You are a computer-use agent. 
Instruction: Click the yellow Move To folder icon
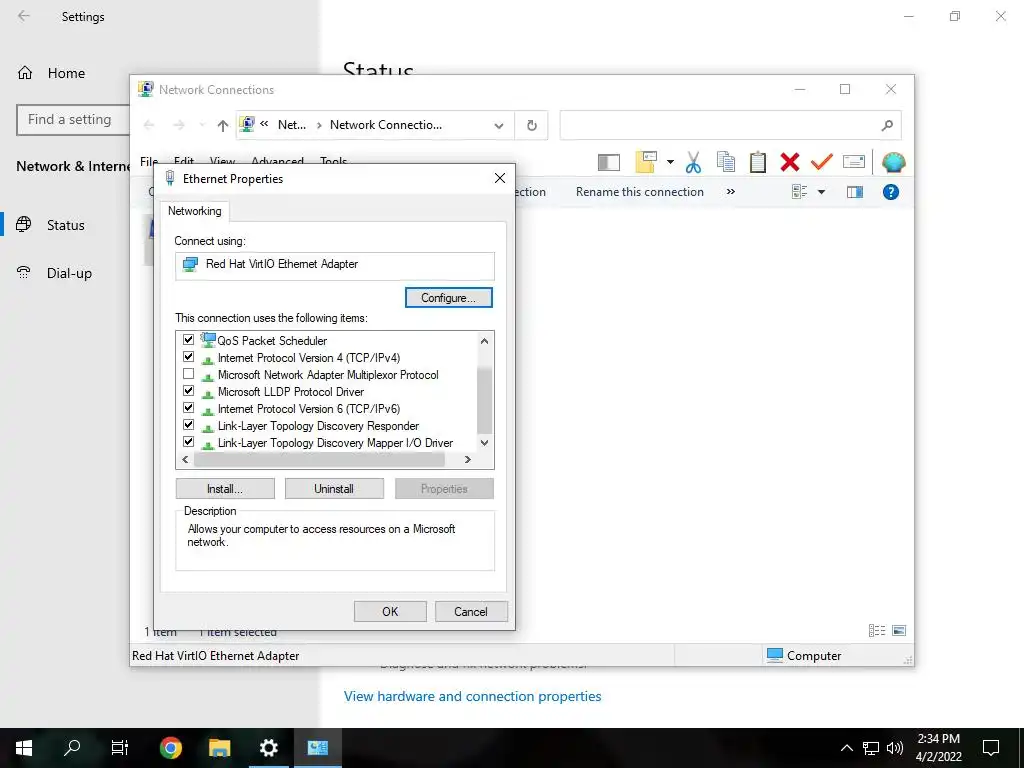click(x=646, y=162)
